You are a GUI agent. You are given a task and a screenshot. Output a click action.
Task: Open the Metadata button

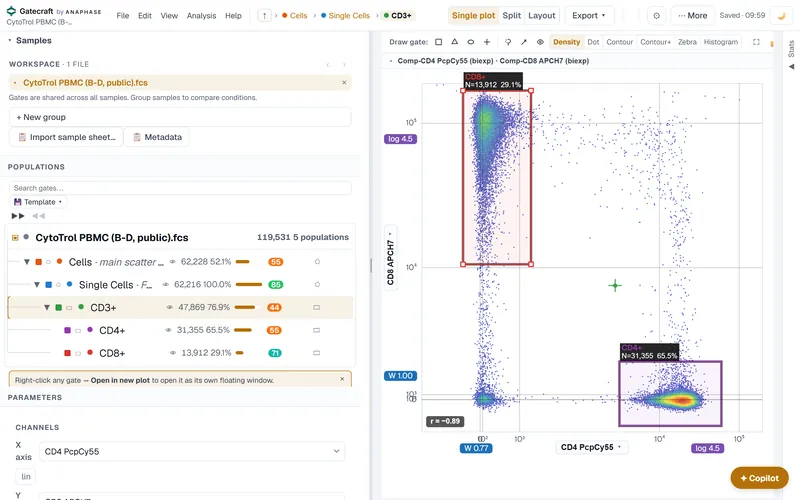pyautogui.click(x=157, y=137)
